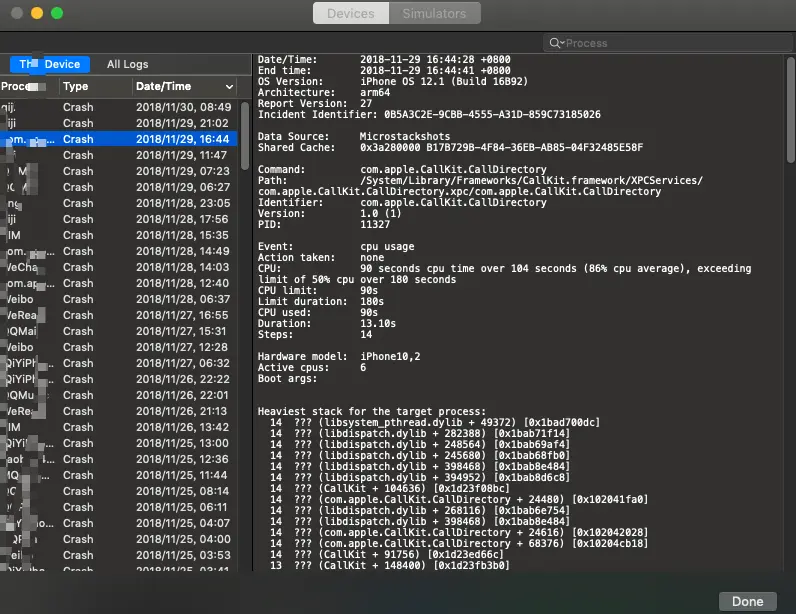Click the 'OS Version: iPhone OS 12.1' line

[392, 81]
